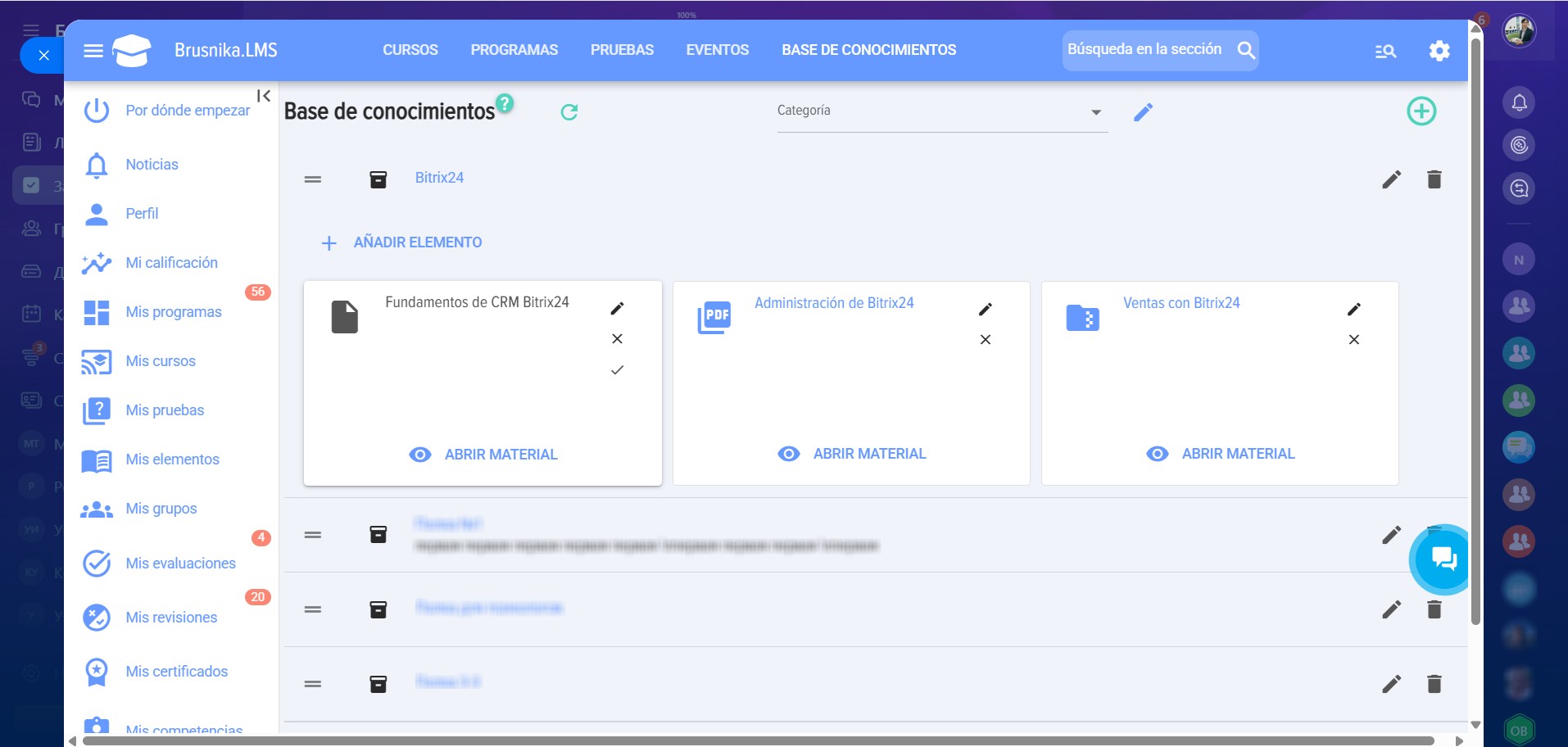Image resolution: width=1568 pixels, height=747 pixels.
Task: Delete the Bitrix24 category with trash icon
Action: [x=1434, y=179]
